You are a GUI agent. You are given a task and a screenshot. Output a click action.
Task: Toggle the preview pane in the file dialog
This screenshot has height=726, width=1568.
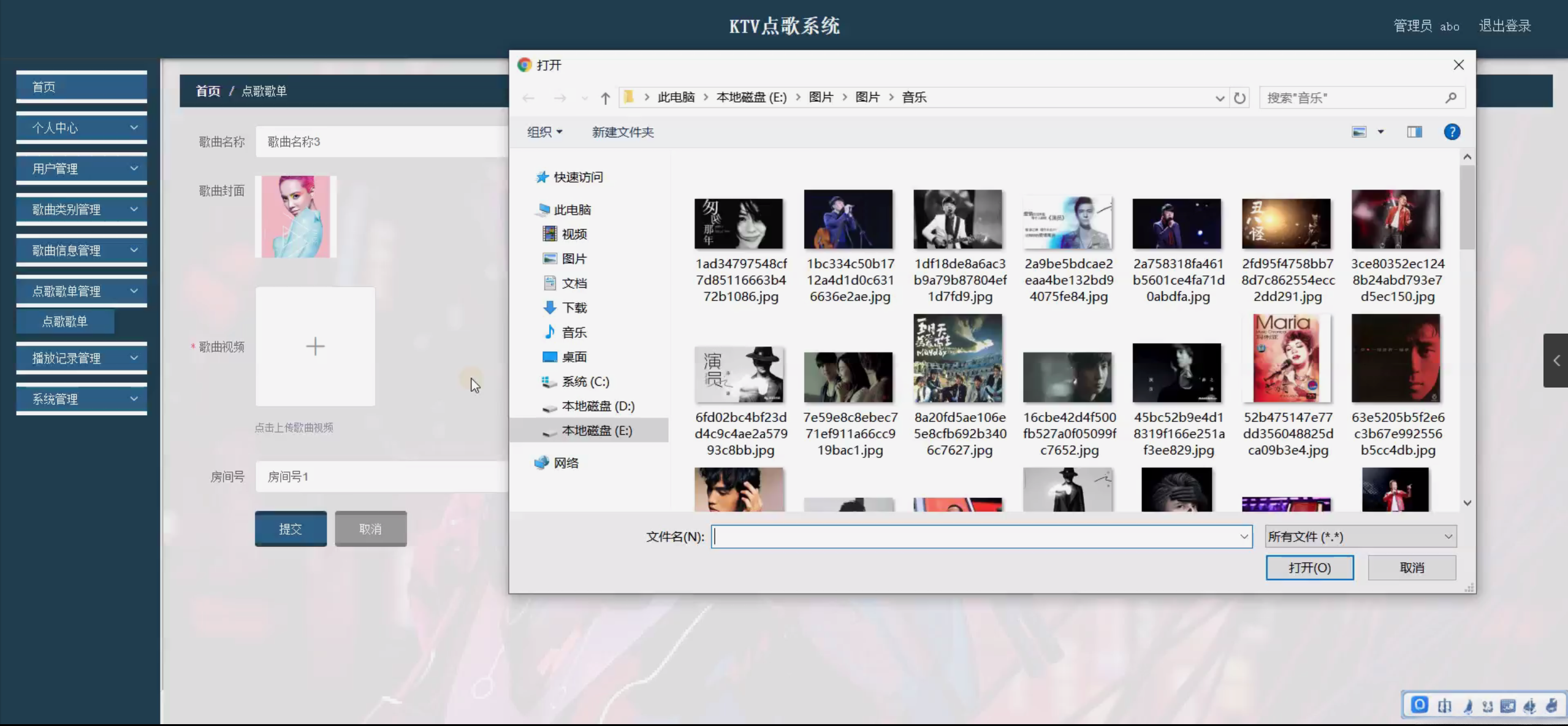click(1415, 132)
